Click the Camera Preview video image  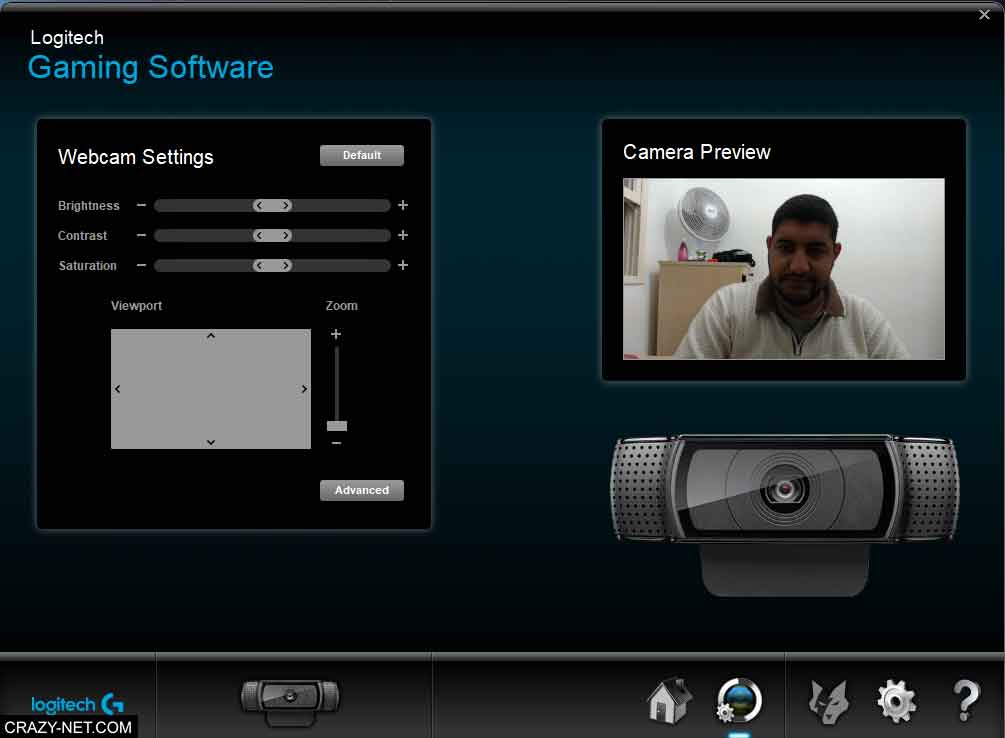(x=783, y=269)
